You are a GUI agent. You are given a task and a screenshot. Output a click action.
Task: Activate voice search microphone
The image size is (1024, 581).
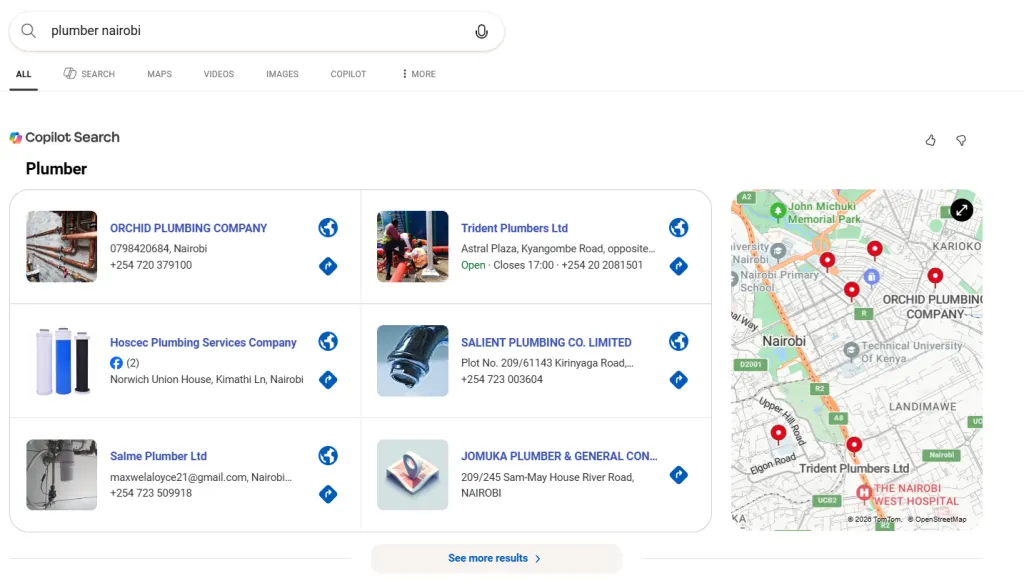(x=481, y=31)
